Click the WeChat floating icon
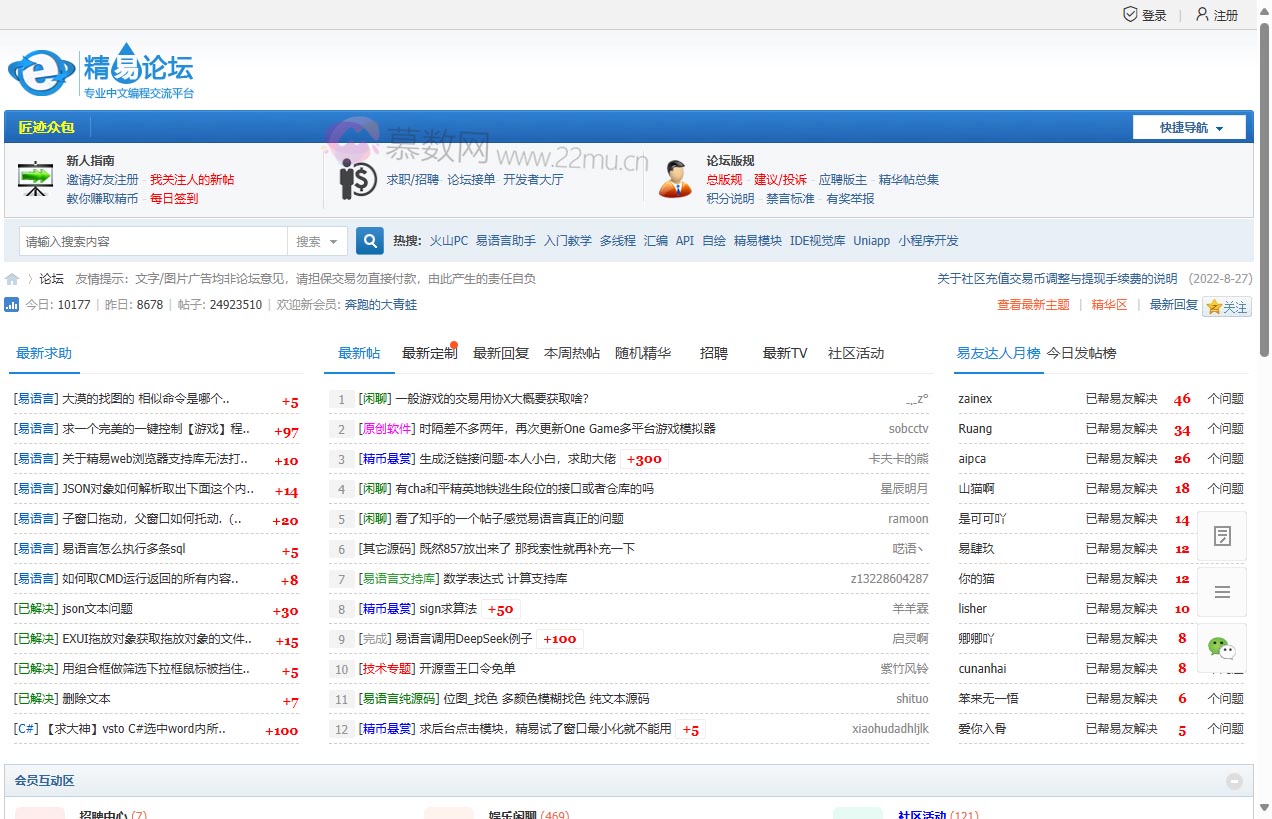Screen dimensions: 1272x819 1221,650
